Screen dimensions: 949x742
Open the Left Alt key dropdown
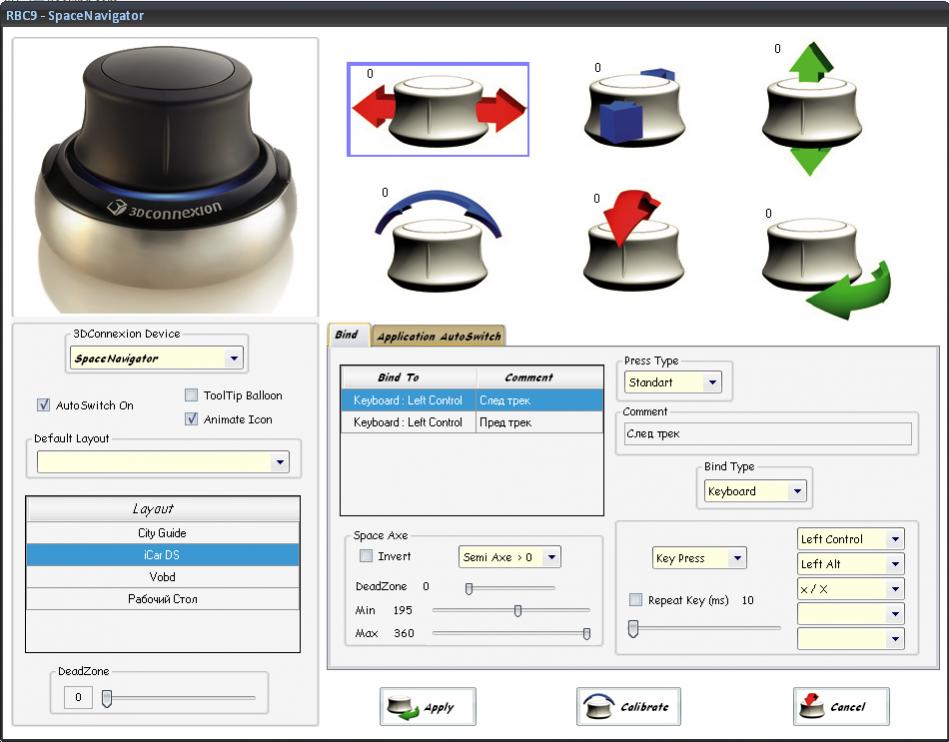851,564
